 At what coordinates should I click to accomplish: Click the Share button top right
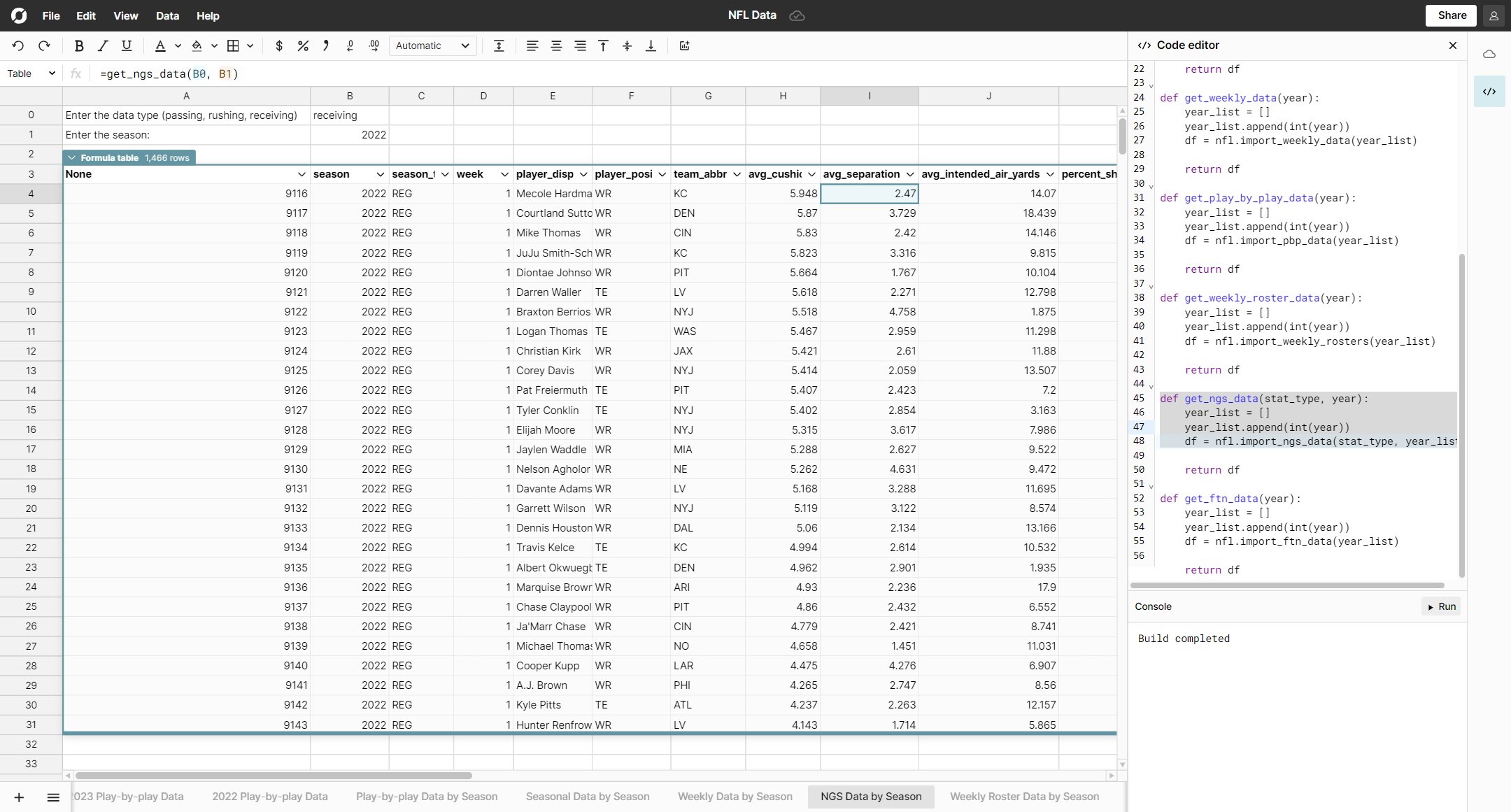click(x=1451, y=15)
